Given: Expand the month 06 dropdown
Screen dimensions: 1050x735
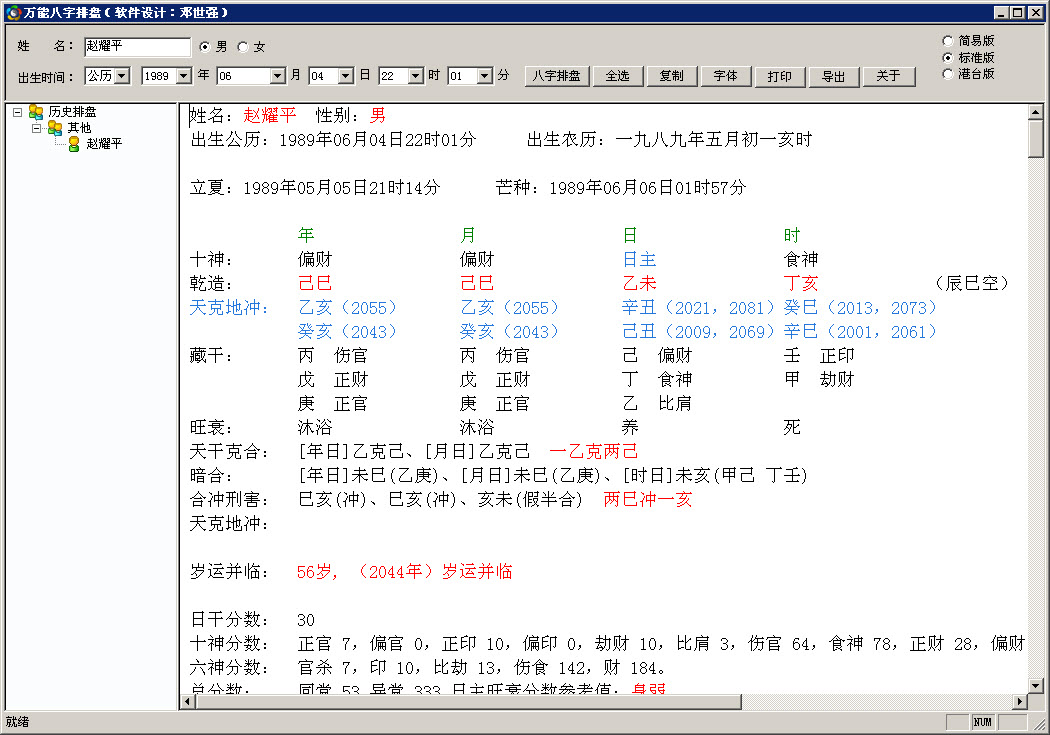Looking at the screenshot, I should pos(278,76).
